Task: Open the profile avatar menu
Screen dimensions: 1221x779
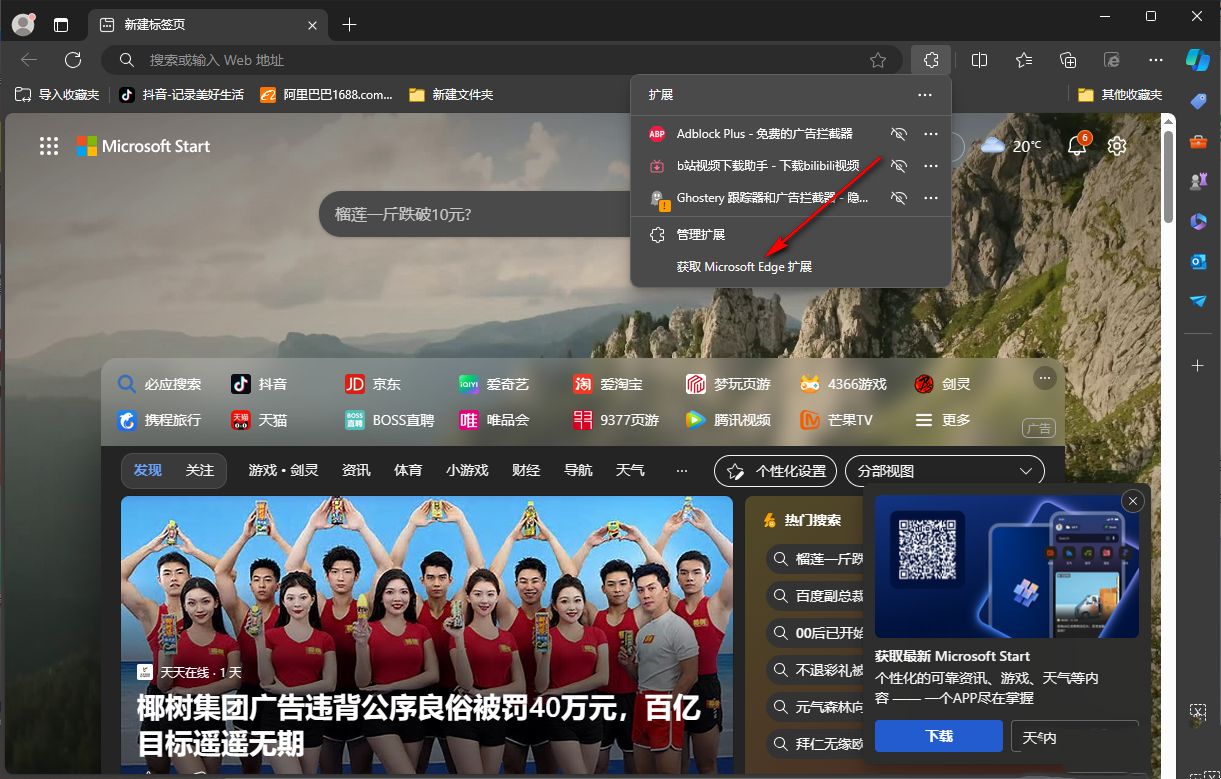Action: coord(23,25)
